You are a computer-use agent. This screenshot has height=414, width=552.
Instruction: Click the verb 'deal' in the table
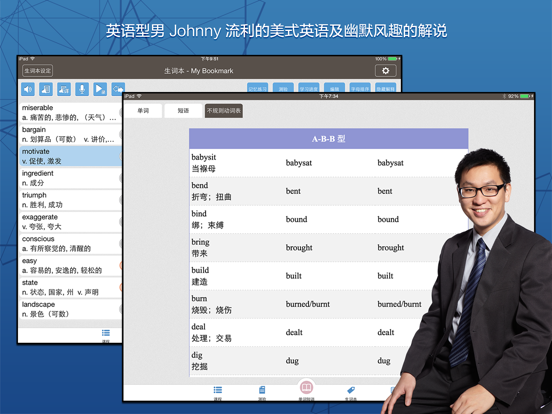pyautogui.click(x=198, y=327)
